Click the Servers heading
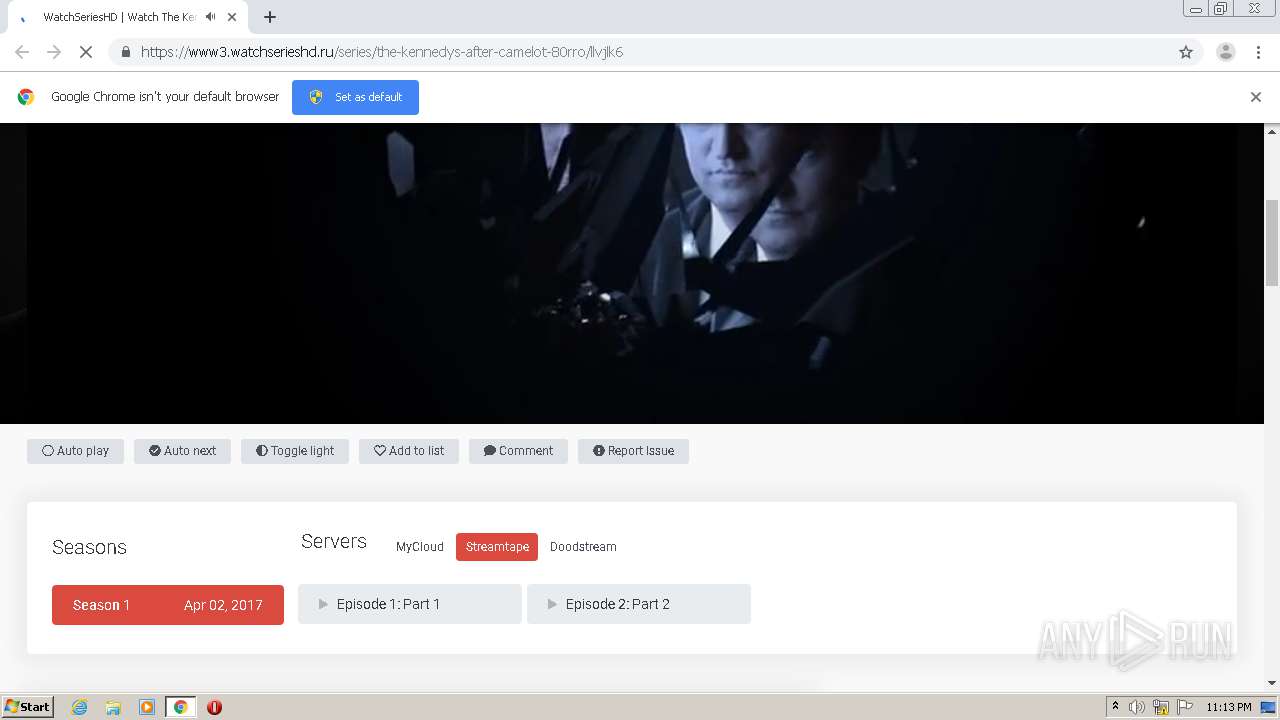This screenshot has height=720, width=1280. click(x=334, y=541)
